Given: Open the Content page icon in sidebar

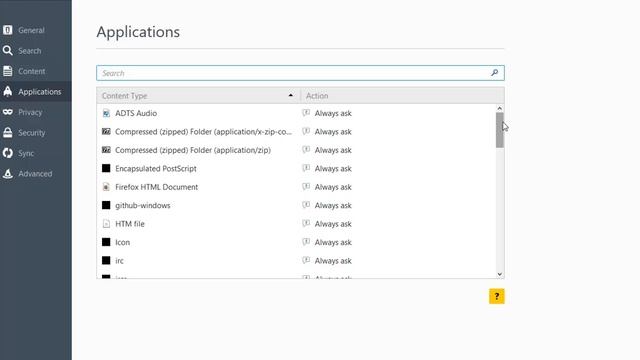Looking at the screenshot, I should click(x=7, y=71).
